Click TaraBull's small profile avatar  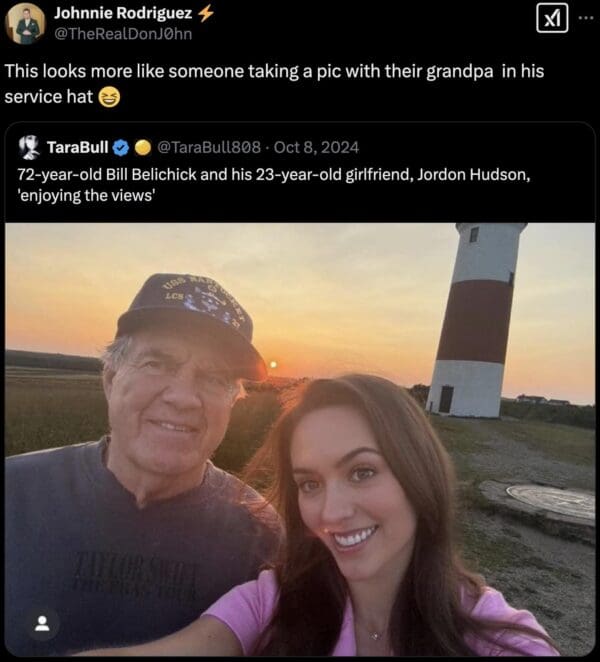[x=30, y=148]
